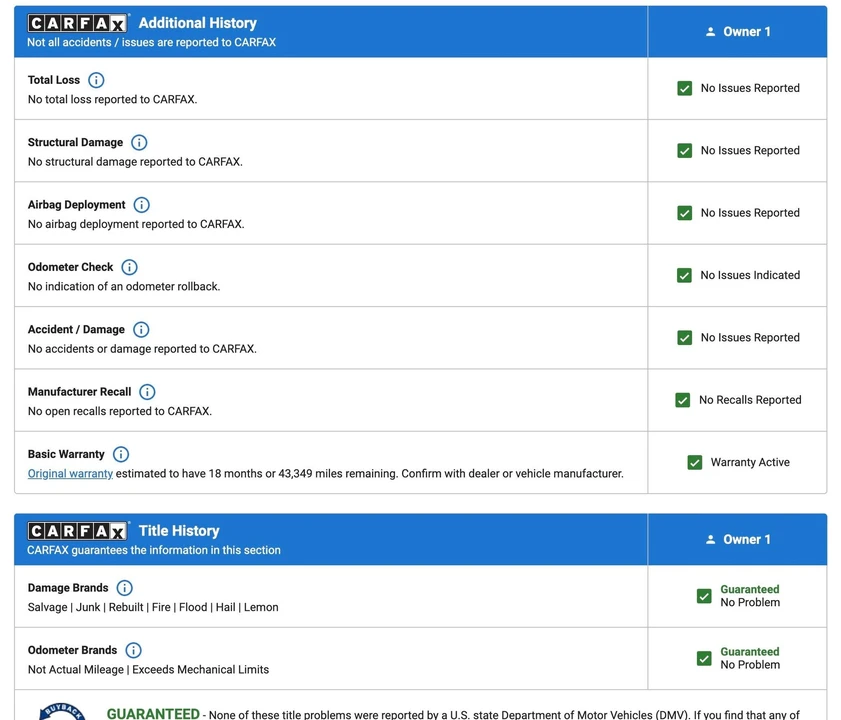Click the green check for Odometer Check
The width and height of the screenshot is (841, 720).
684,275
